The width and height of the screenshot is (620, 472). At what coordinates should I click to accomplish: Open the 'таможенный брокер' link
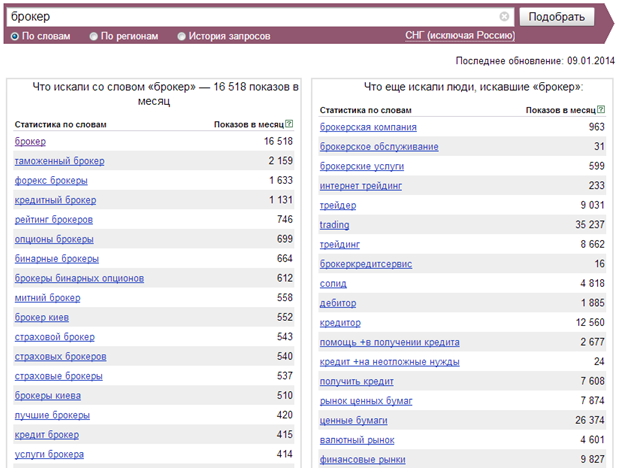click(x=60, y=161)
